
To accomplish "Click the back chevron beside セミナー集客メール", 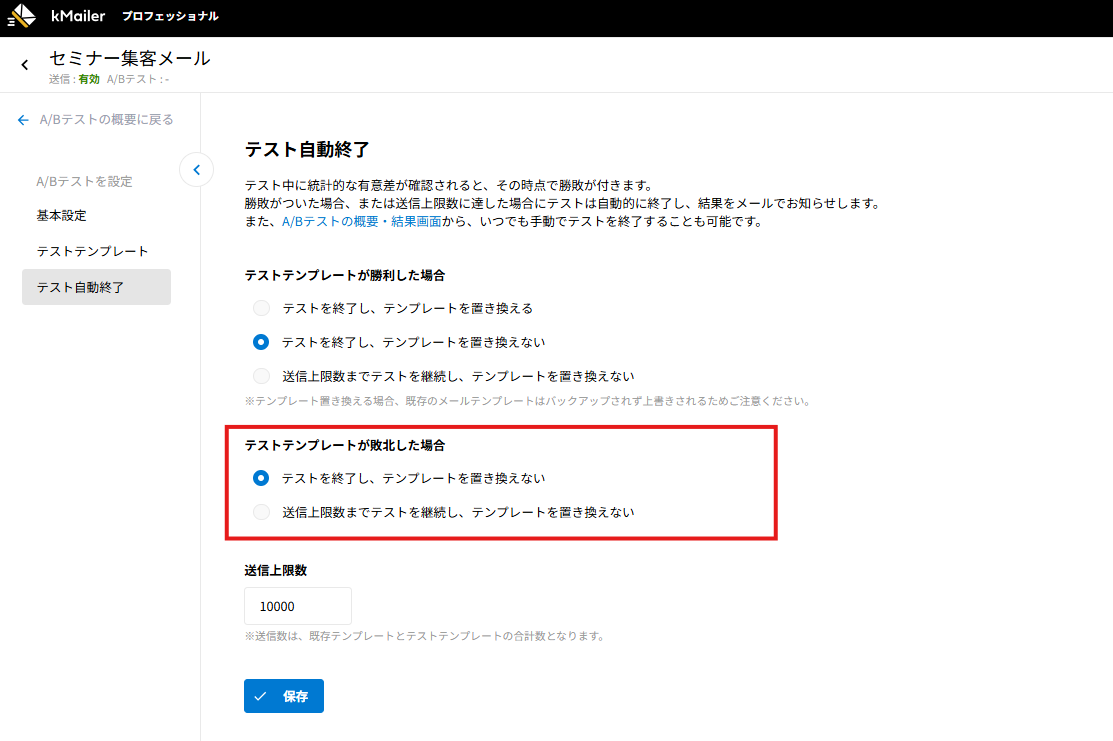I will [x=25, y=66].
